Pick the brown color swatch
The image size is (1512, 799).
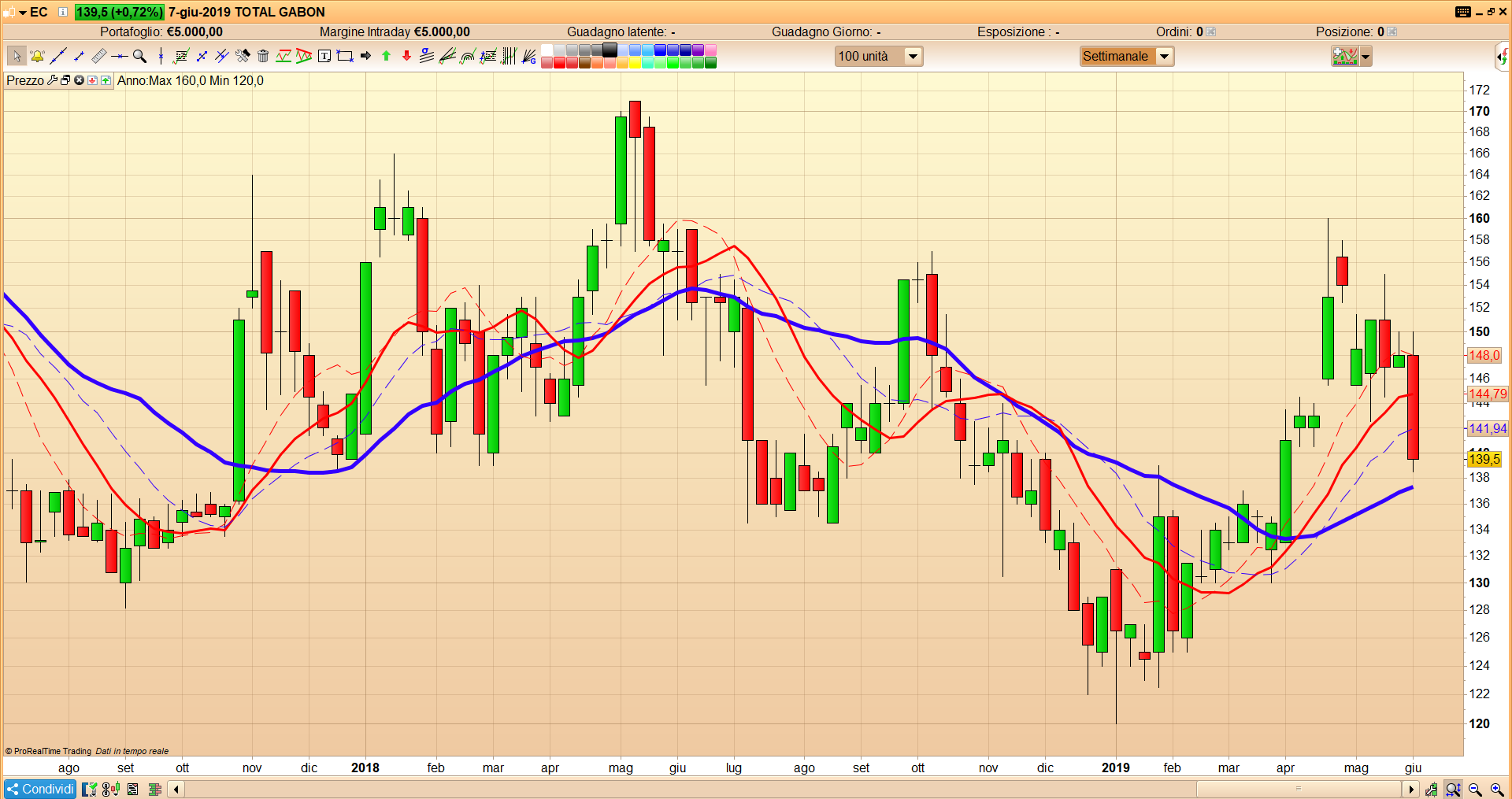(584, 62)
